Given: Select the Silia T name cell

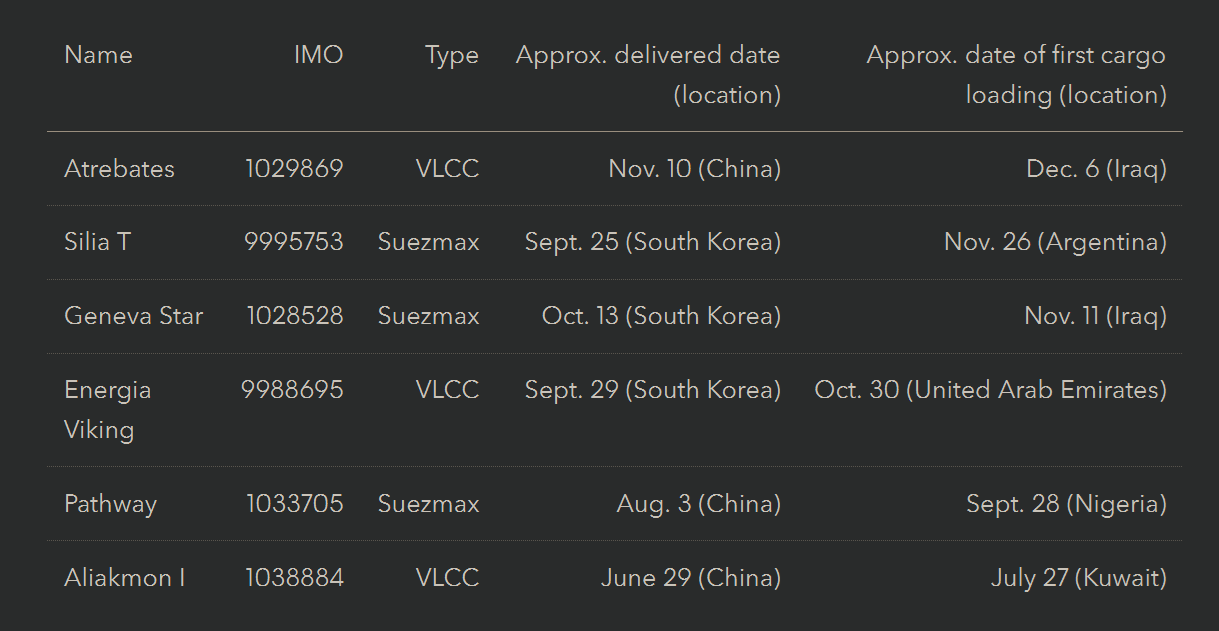Looking at the screenshot, I should coord(97,242).
